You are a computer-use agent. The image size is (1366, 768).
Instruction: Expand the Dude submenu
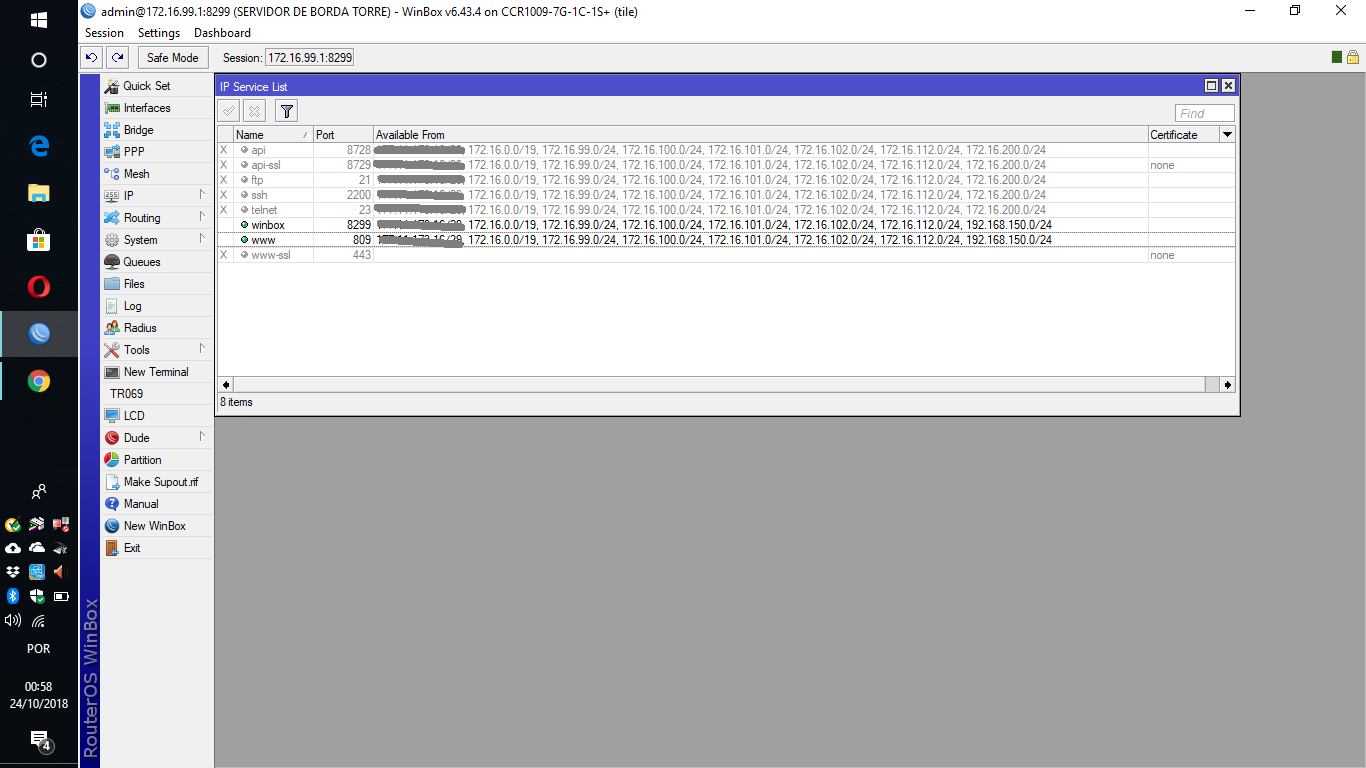point(158,438)
